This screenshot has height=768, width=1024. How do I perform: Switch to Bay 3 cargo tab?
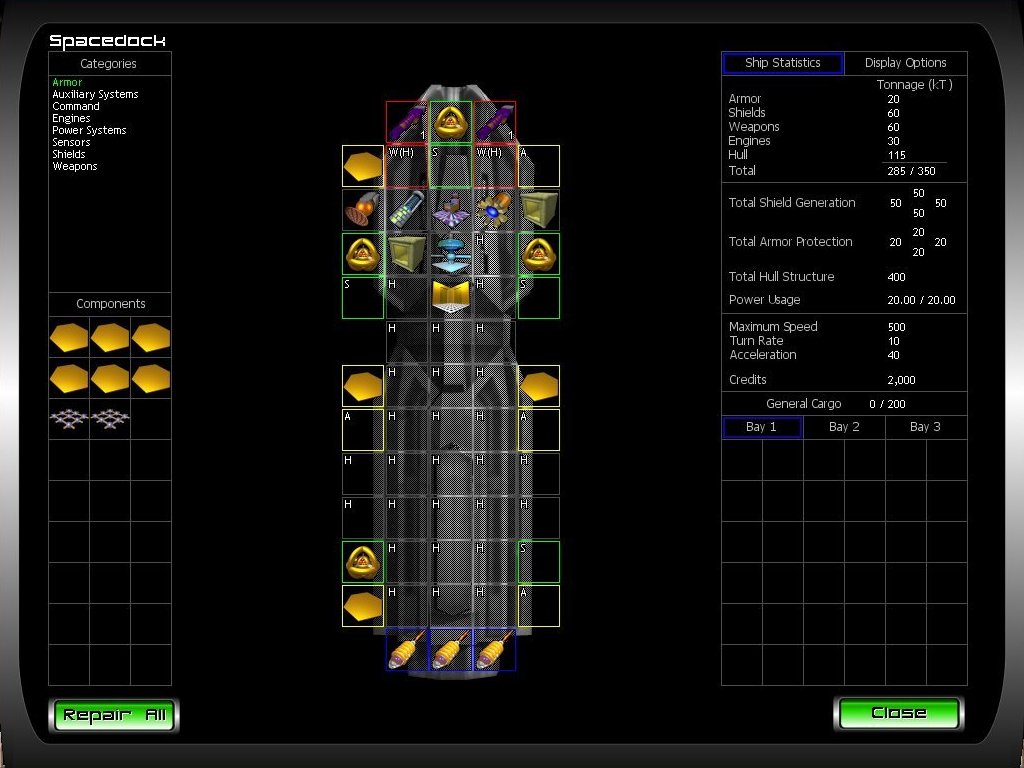click(925, 427)
